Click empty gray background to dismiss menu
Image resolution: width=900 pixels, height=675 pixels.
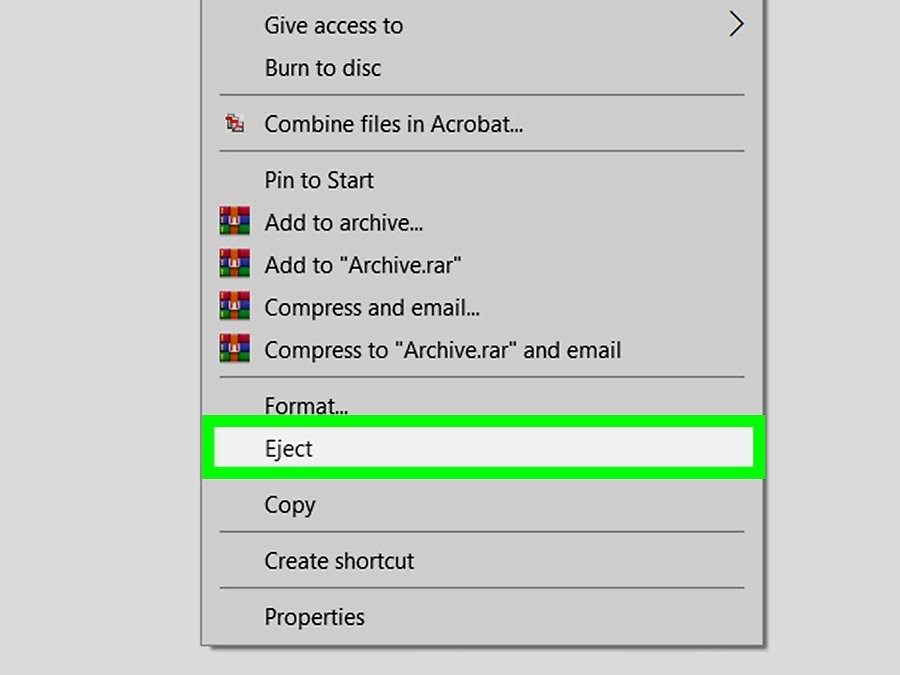click(100, 400)
